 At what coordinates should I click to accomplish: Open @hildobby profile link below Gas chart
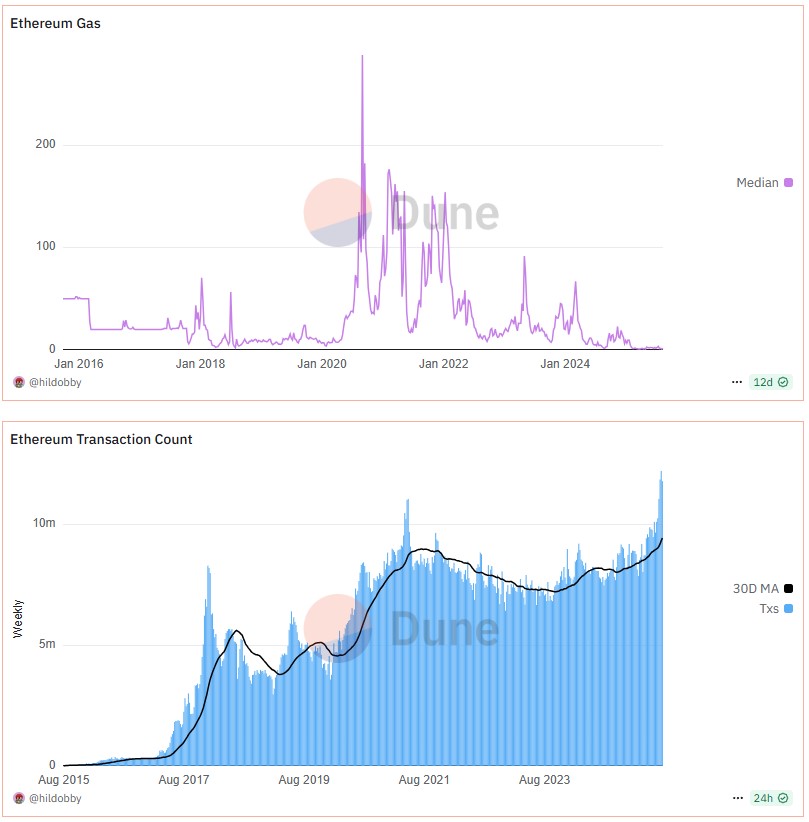[55, 382]
